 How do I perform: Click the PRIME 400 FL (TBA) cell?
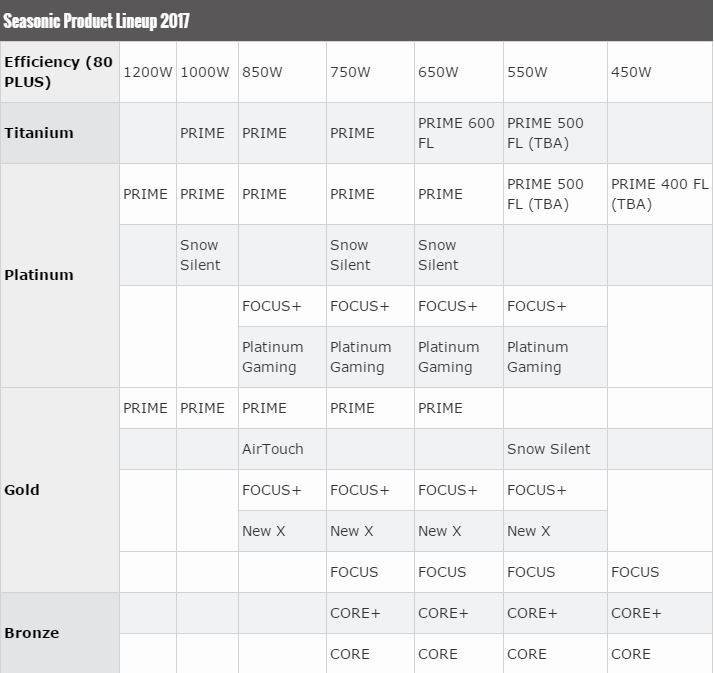(659, 194)
